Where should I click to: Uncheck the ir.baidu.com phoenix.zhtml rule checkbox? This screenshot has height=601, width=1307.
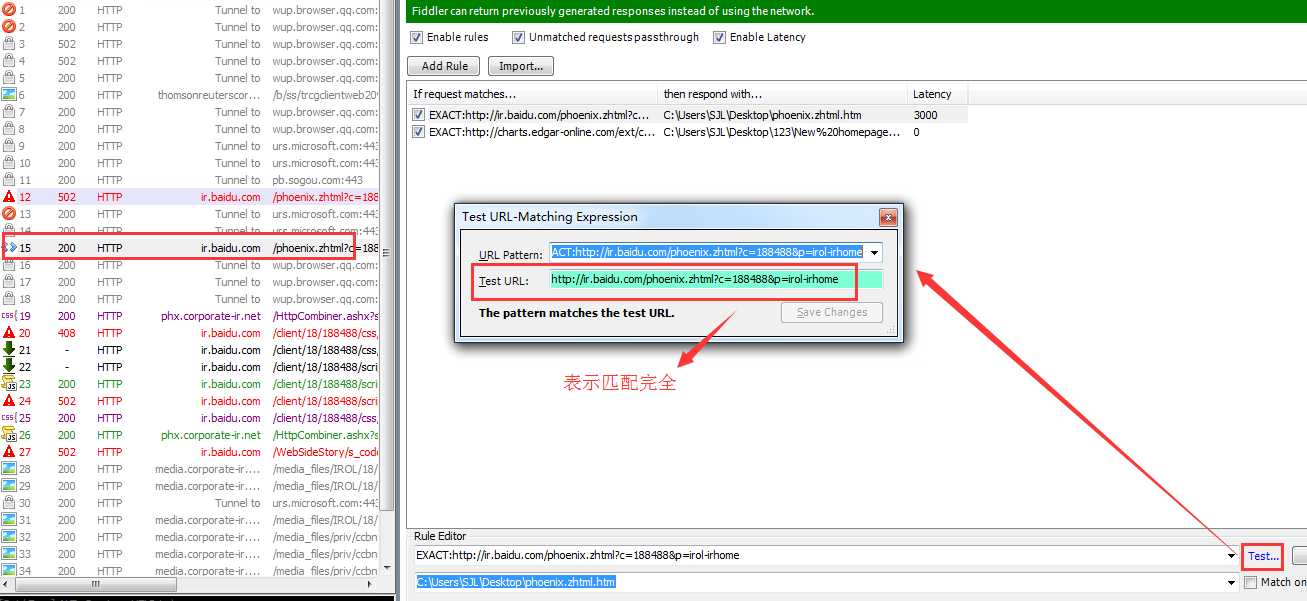point(419,115)
